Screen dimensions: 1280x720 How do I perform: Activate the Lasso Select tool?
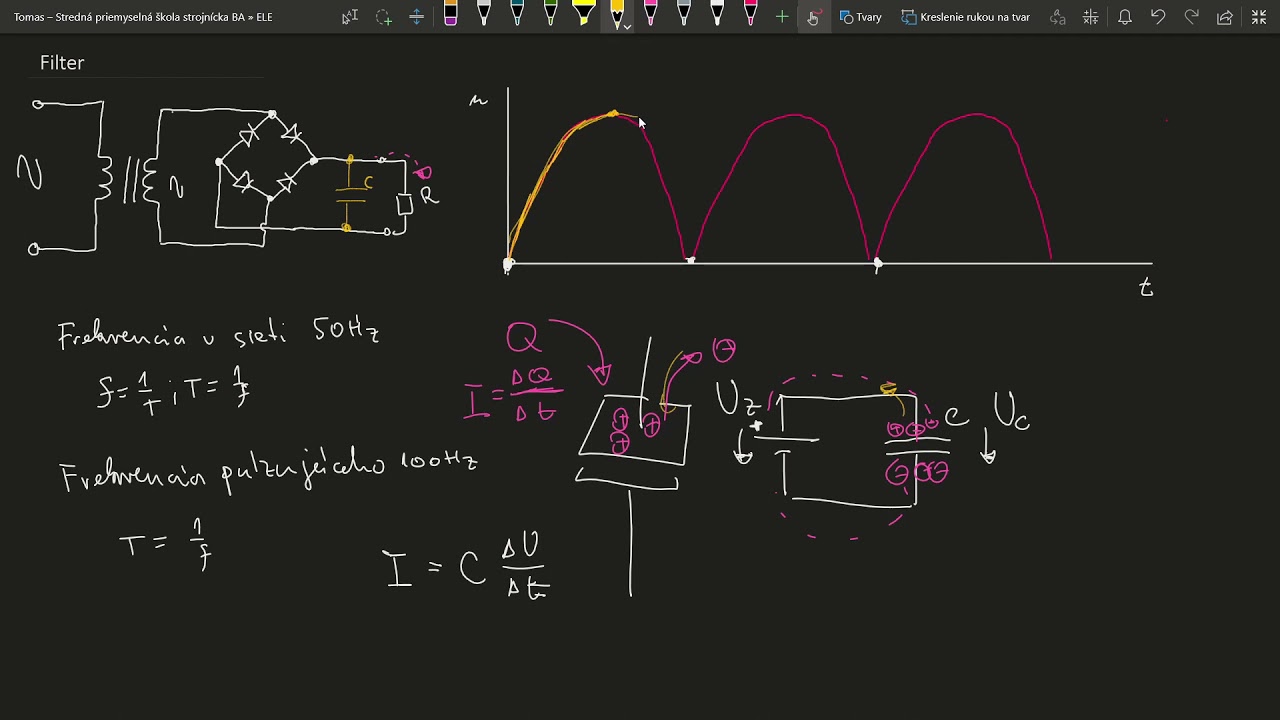pyautogui.click(x=384, y=17)
